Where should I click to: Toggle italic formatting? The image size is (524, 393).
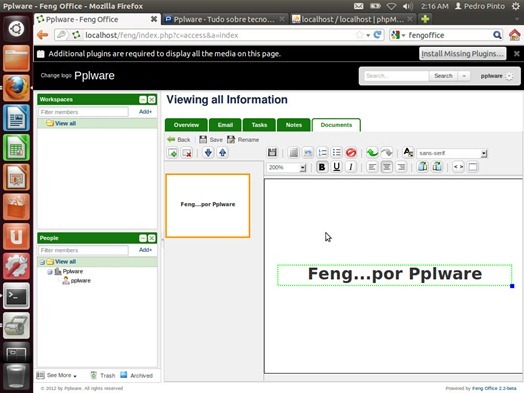tap(351, 167)
